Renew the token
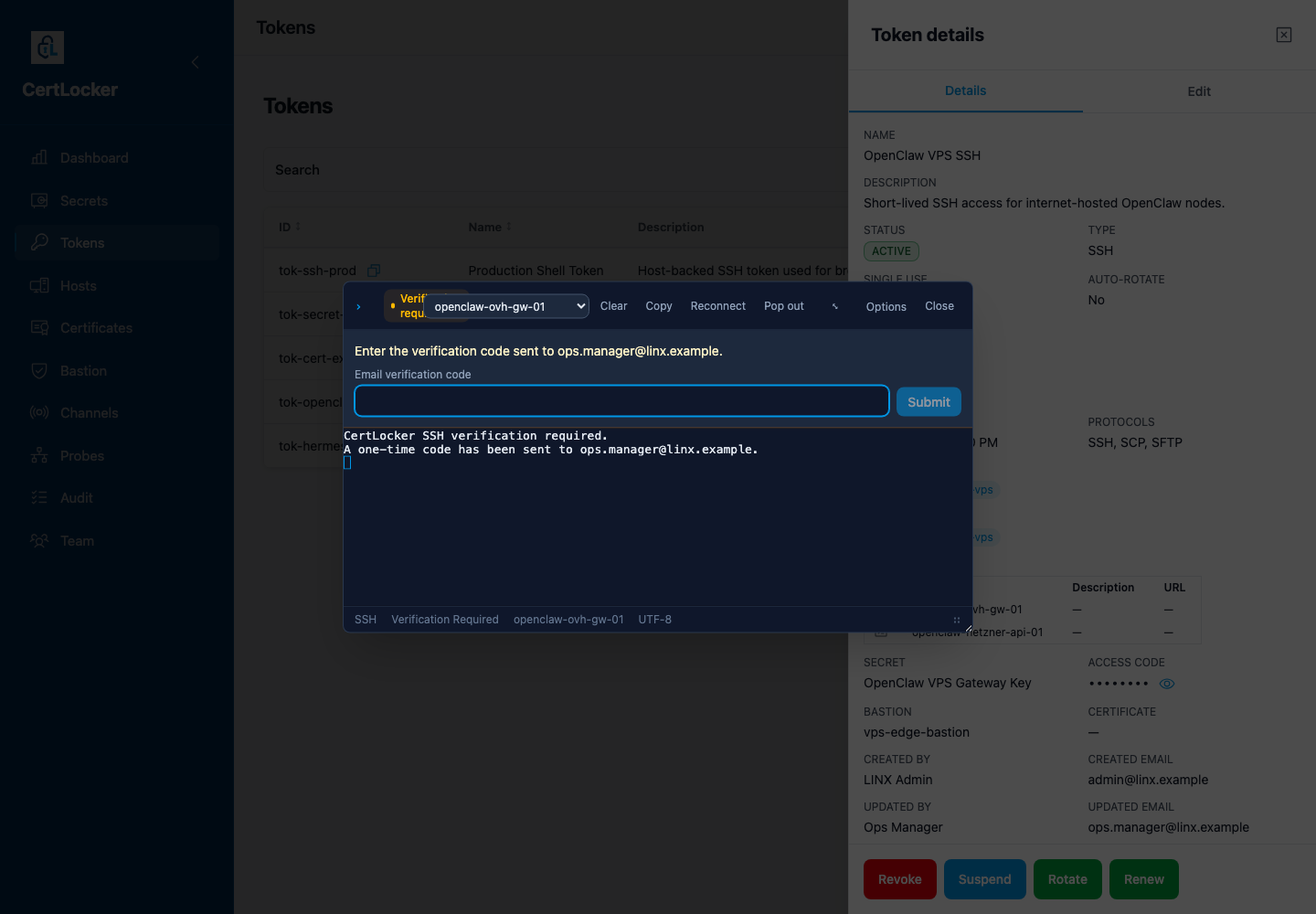This screenshot has height=914, width=1316. pyautogui.click(x=1143, y=879)
